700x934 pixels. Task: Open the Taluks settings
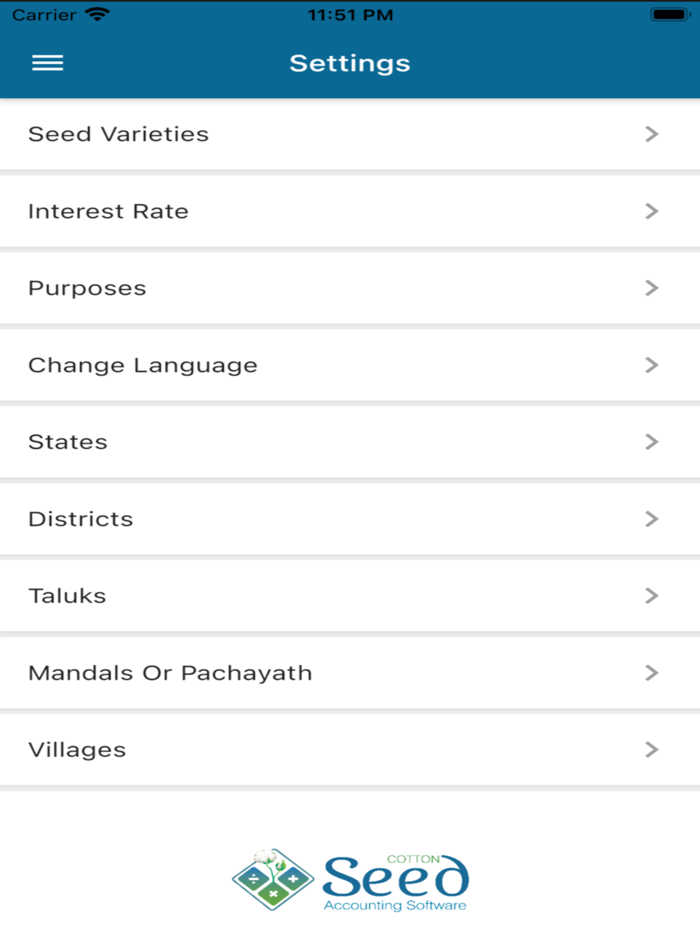350,596
